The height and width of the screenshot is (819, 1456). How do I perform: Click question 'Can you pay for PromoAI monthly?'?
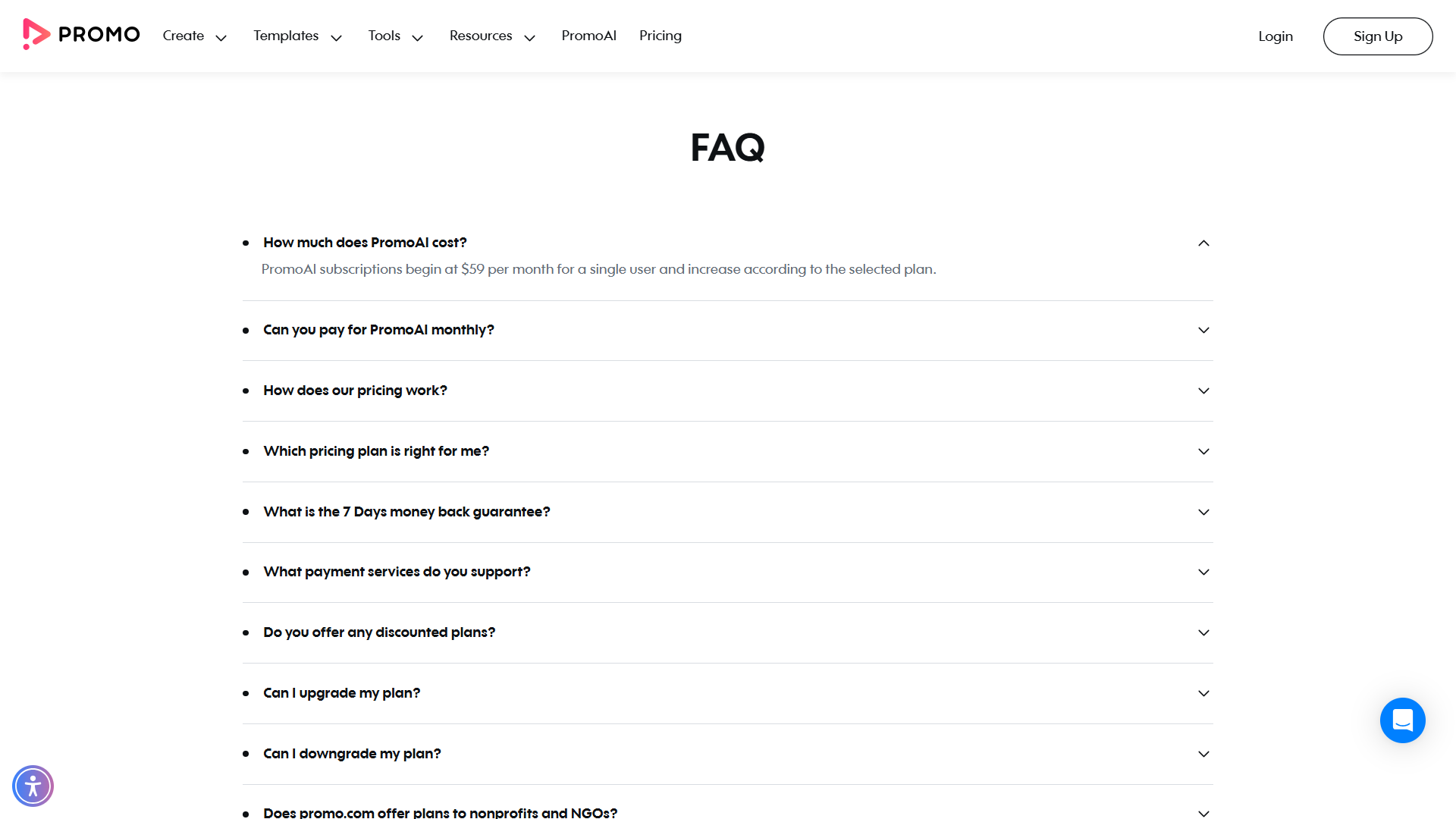point(378,330)
